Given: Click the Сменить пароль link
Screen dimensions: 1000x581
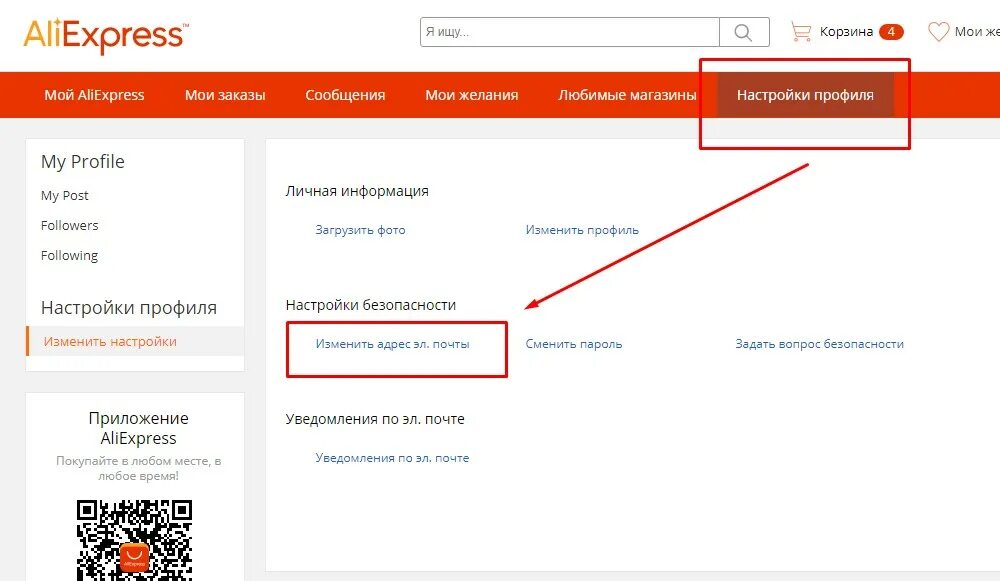Looking at the screenshot, I should tap(574, 344).
